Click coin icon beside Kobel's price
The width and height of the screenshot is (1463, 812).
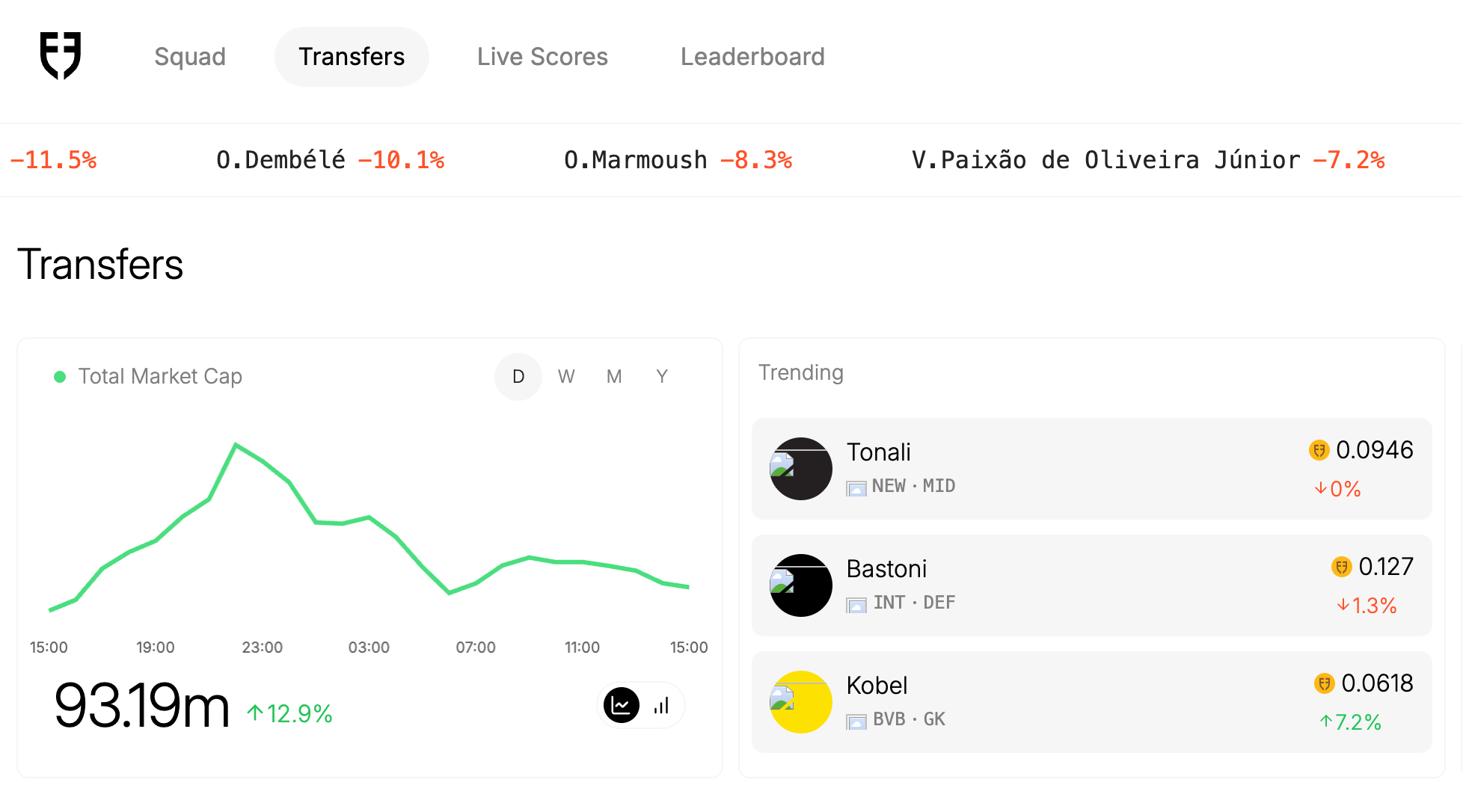(x=1324, y=683)
